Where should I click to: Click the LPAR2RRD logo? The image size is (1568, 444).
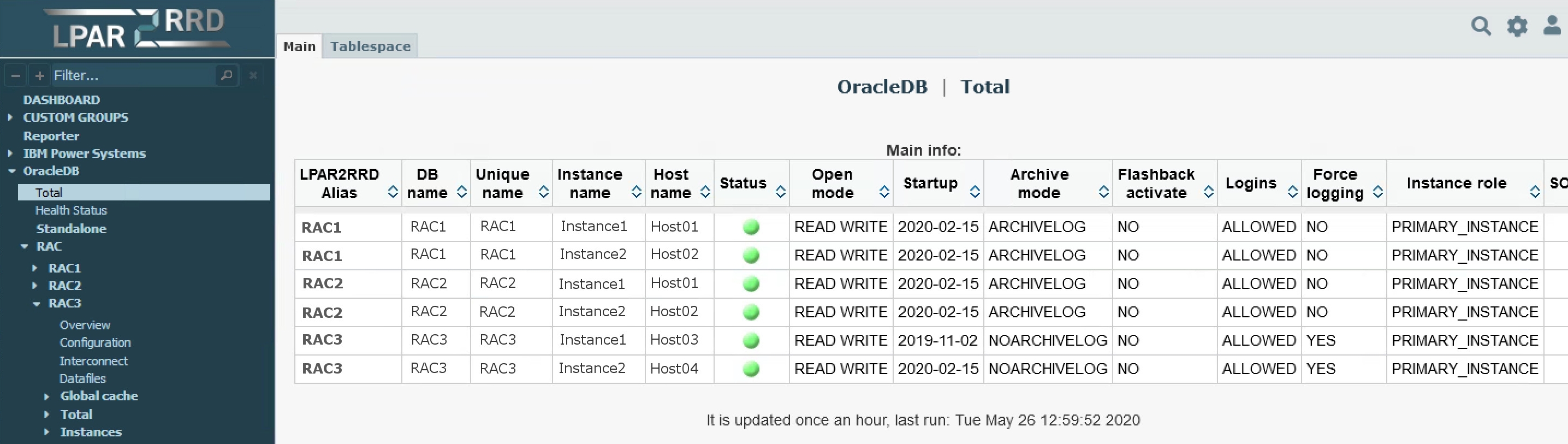click(x=138, y=28)
